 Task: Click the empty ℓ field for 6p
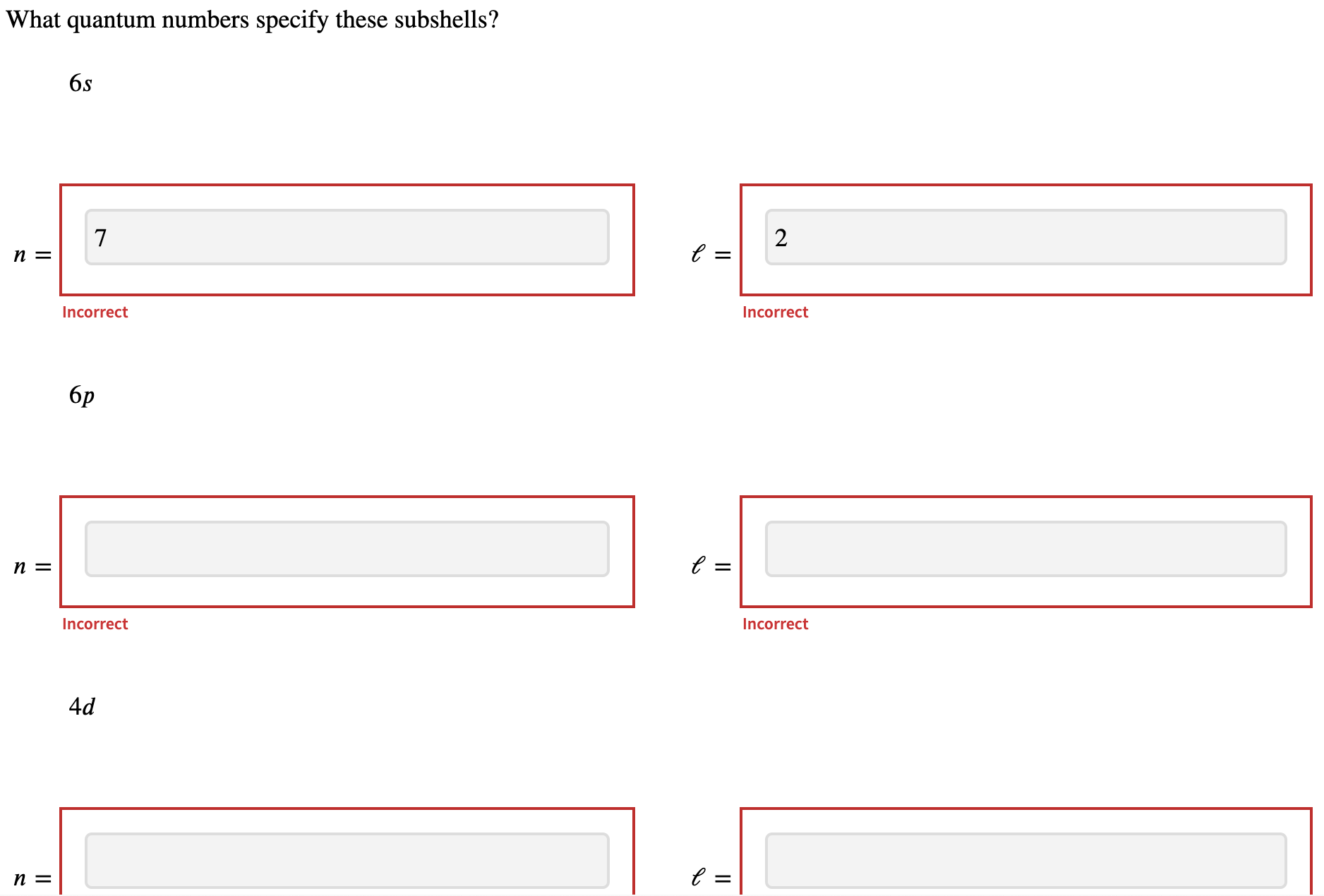click(1025, 550)
